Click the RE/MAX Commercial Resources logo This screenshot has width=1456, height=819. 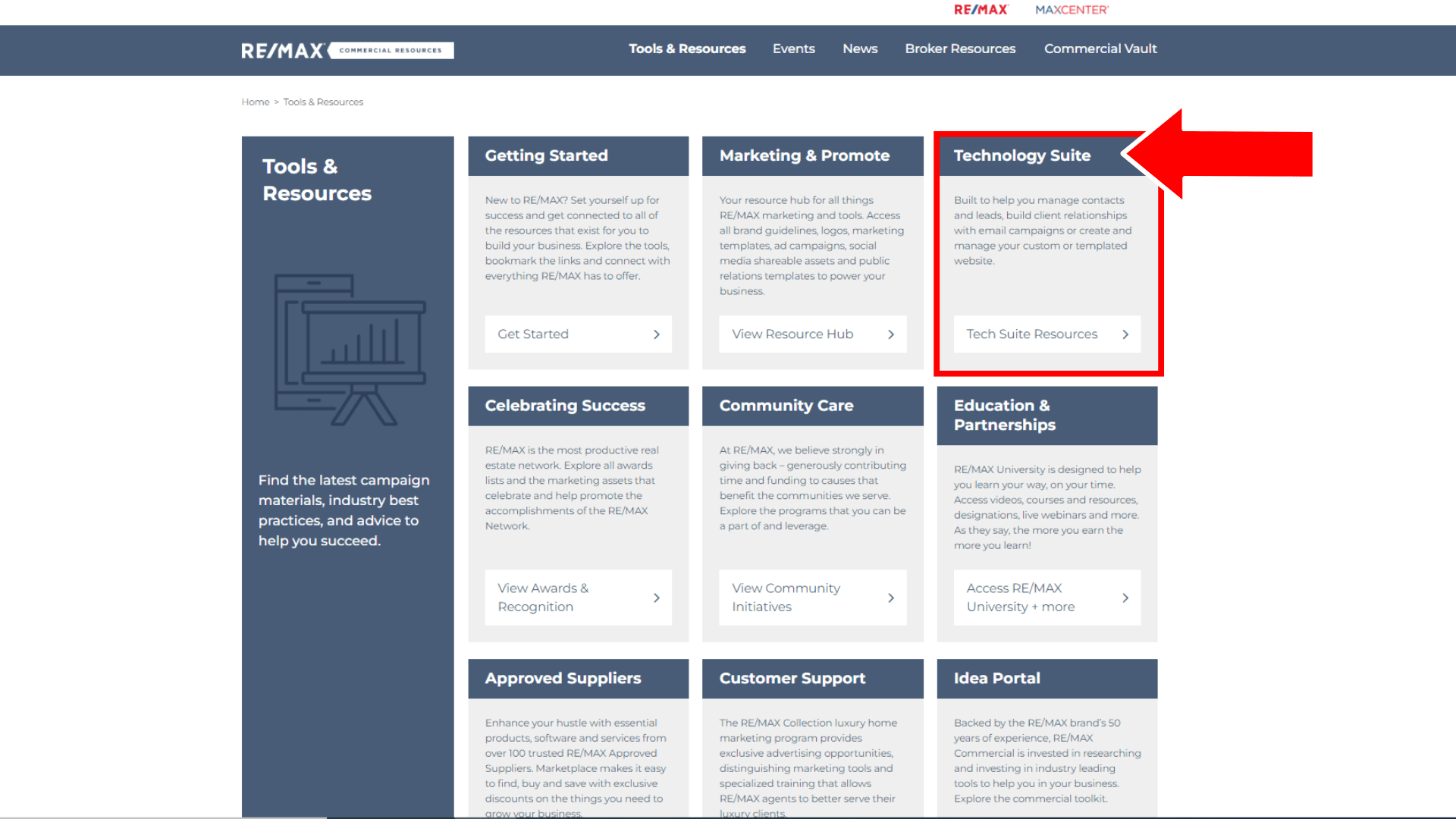[347, 50]
